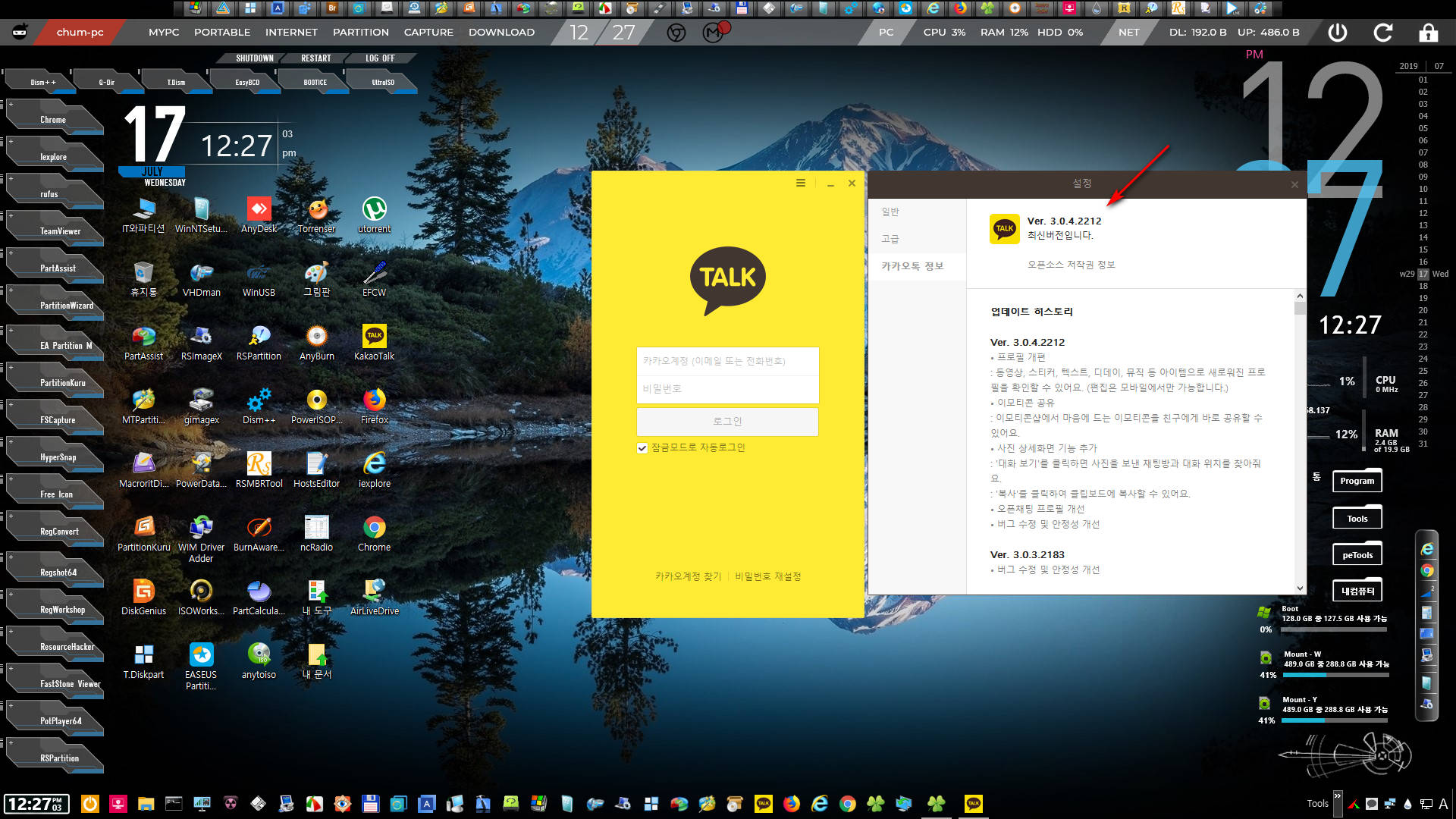Click the RESTART button
Viewport: 1456px width, 819px height.
(x=315, y=58)
